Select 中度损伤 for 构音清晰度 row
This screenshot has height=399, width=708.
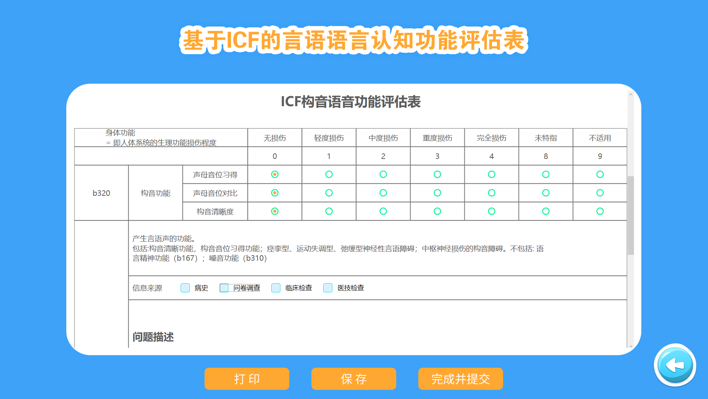click(383, 211)
